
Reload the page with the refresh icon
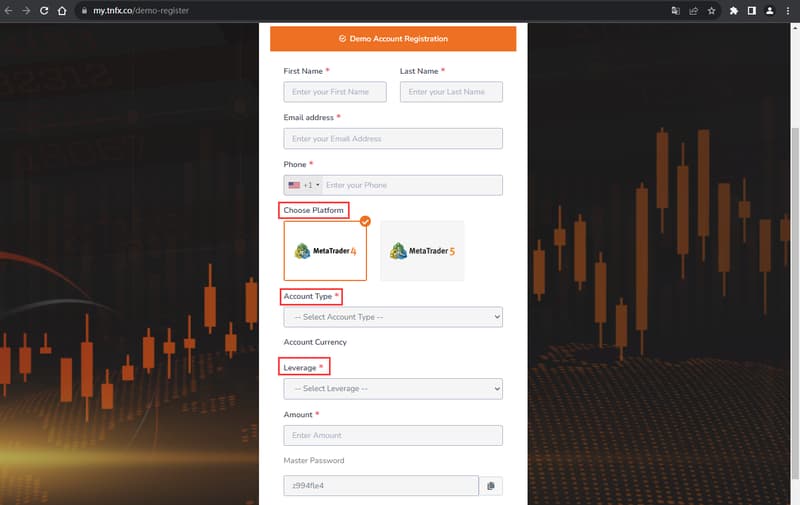[44, 11]
